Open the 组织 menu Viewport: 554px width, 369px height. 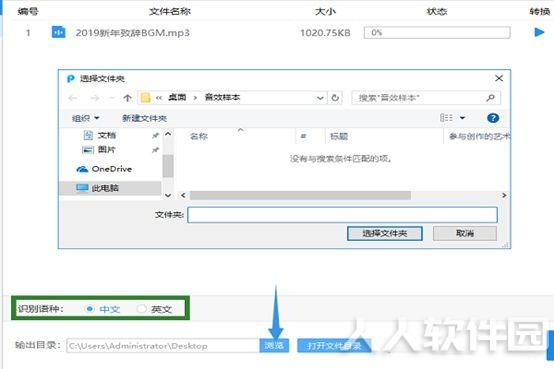pyautogui.click(x=86, y=118)
